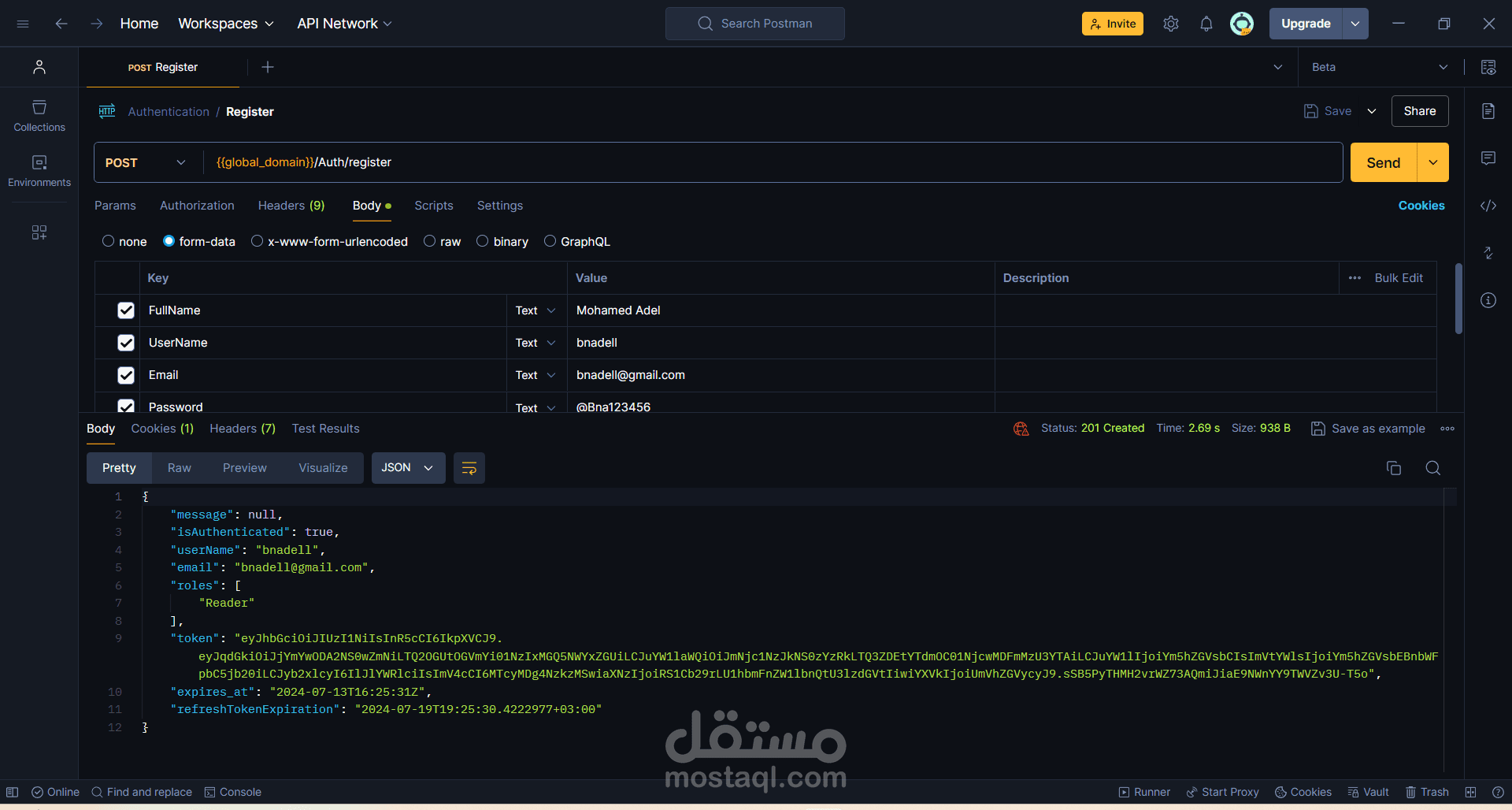The height and width of the screenshot is (810, 1512).
Task: Go back with the left arrow
Action: (x=61, y=24)
